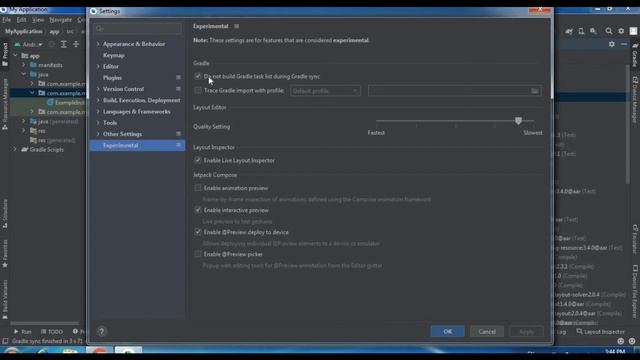
Task: Click the project-level icon beside Plugins
Action: coord(178,77)
